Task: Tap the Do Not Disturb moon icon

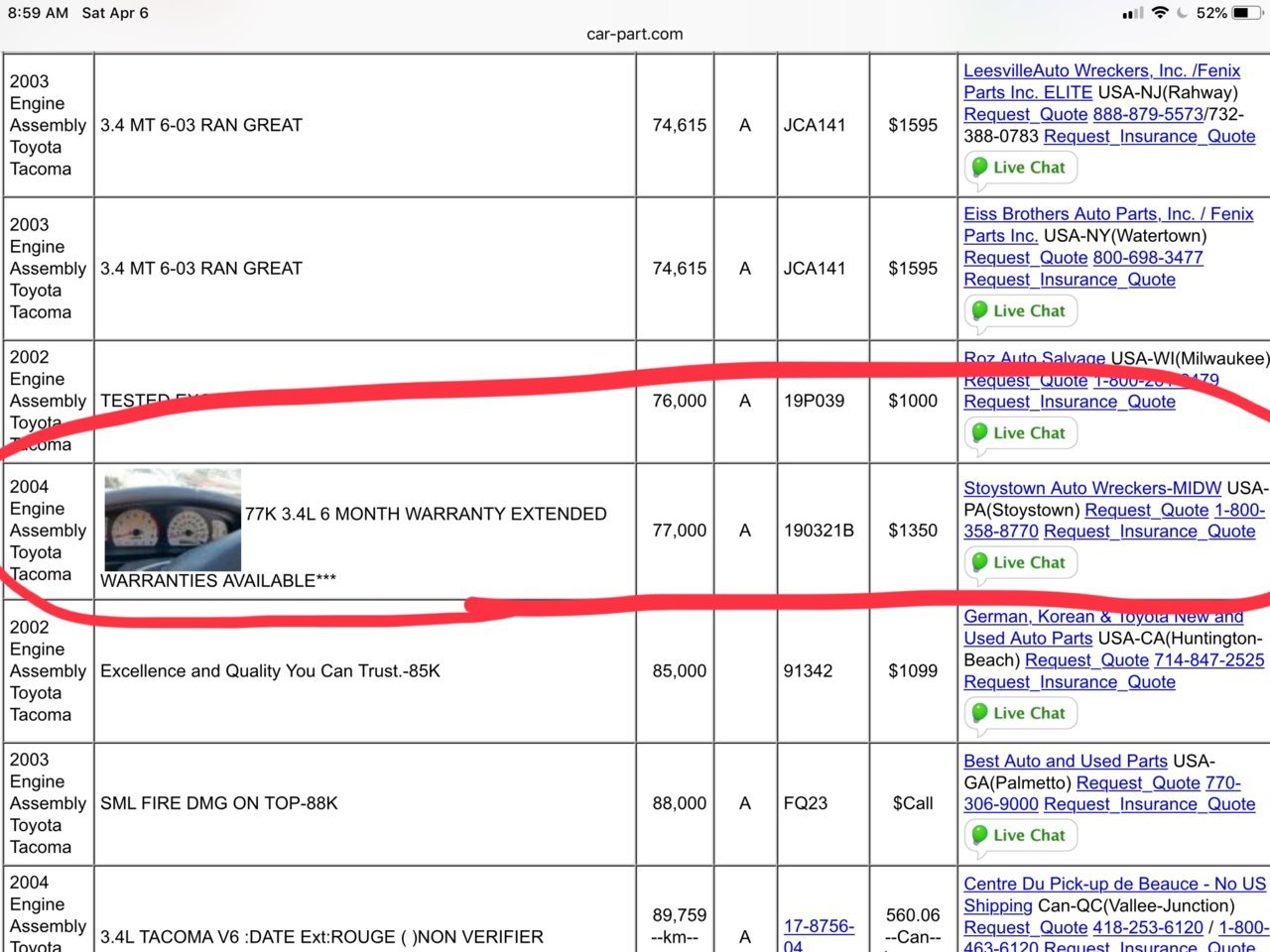Action: point(1182,13)
